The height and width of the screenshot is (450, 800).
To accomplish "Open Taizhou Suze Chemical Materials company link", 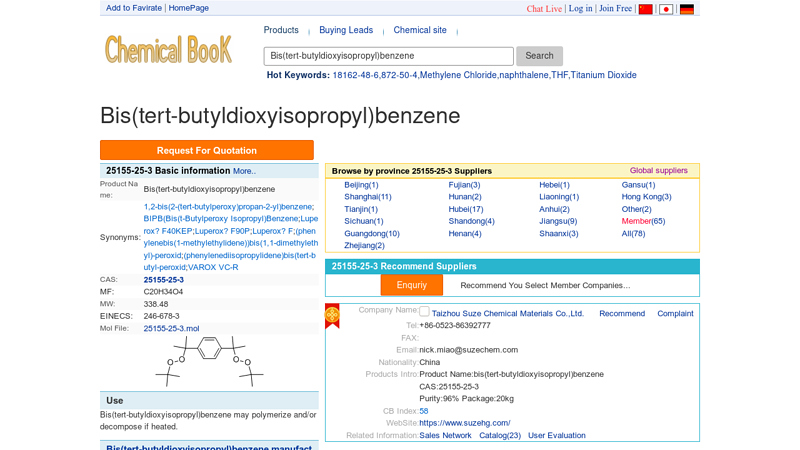I will click(508, 314).
